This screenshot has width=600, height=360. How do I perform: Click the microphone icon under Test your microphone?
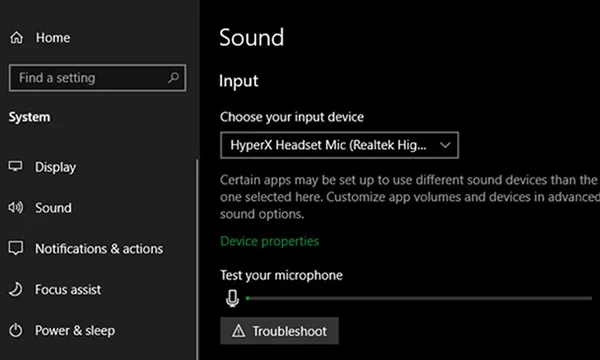point(232,298)
